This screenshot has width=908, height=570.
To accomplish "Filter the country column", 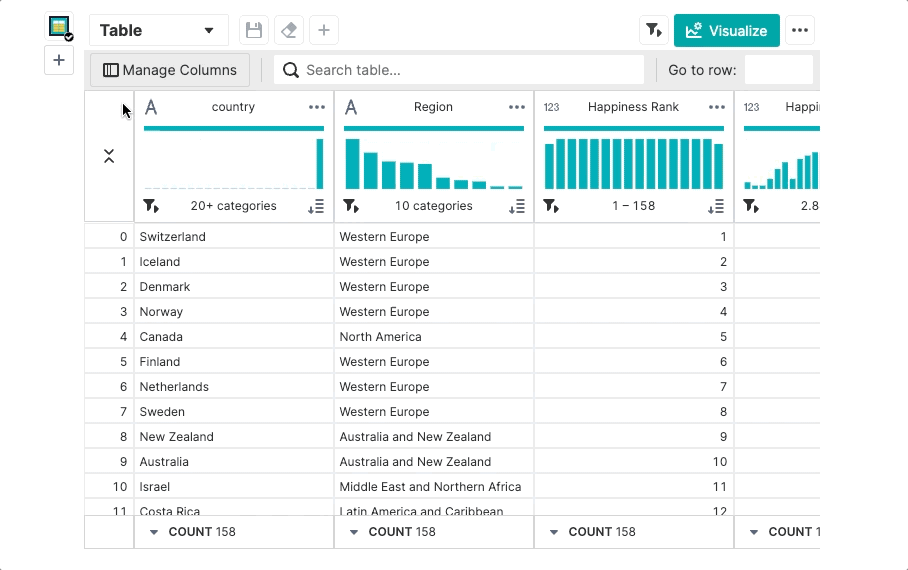I will [151, 206].
